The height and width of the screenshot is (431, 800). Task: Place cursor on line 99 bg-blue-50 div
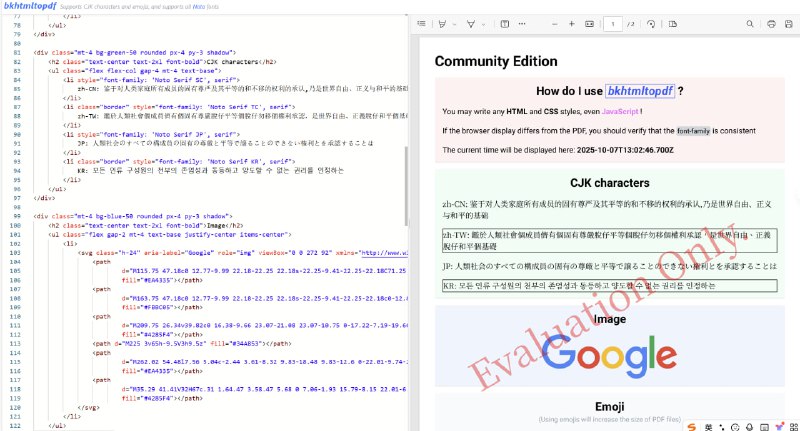coord(133,216)
